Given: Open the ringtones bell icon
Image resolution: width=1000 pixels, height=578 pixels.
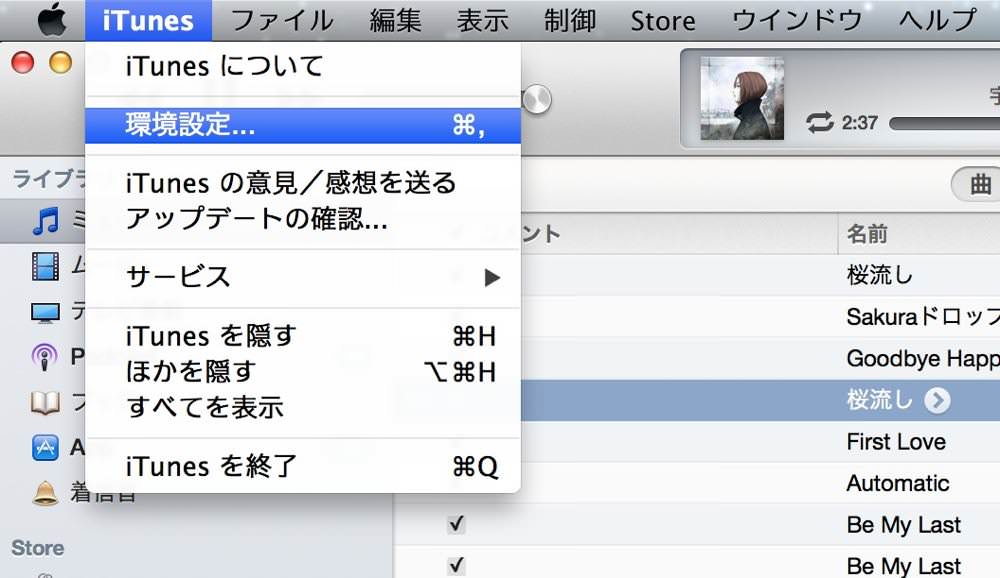Looking at the screenshot, I should tap(45, 493).
